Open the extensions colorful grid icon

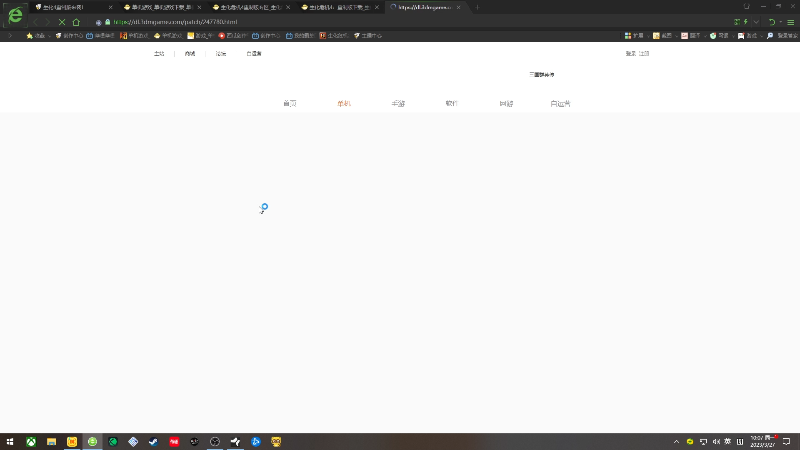[628, 36]
